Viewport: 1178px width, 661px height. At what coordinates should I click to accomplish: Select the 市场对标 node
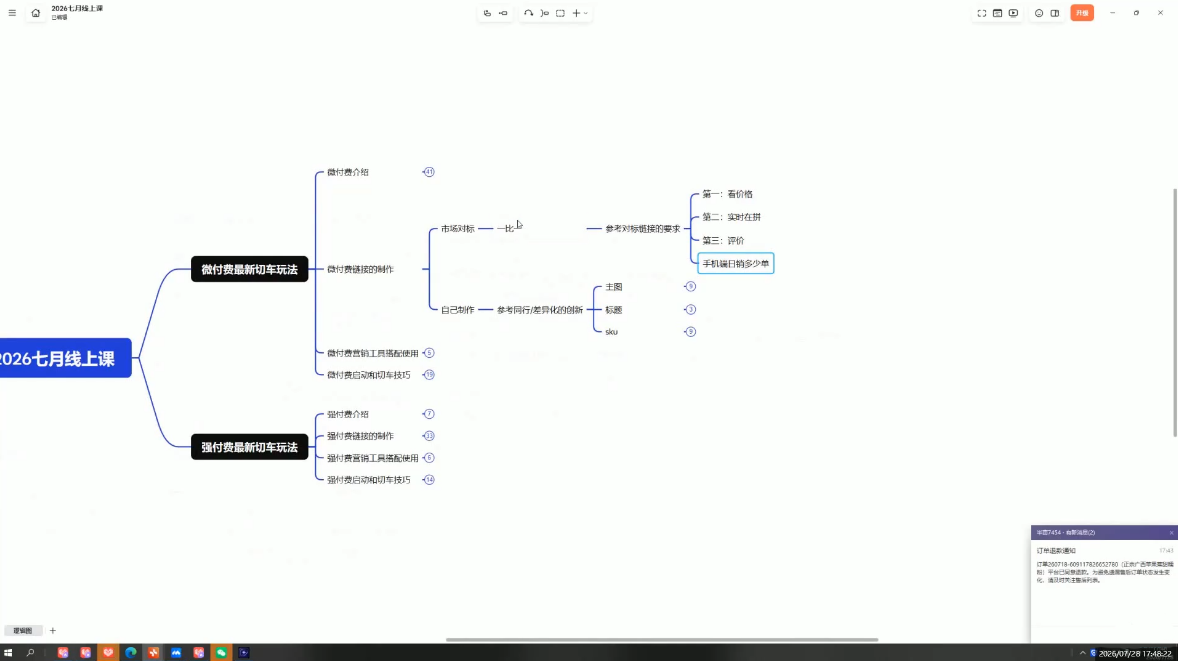pyautogui.click(x=458, y=228)
